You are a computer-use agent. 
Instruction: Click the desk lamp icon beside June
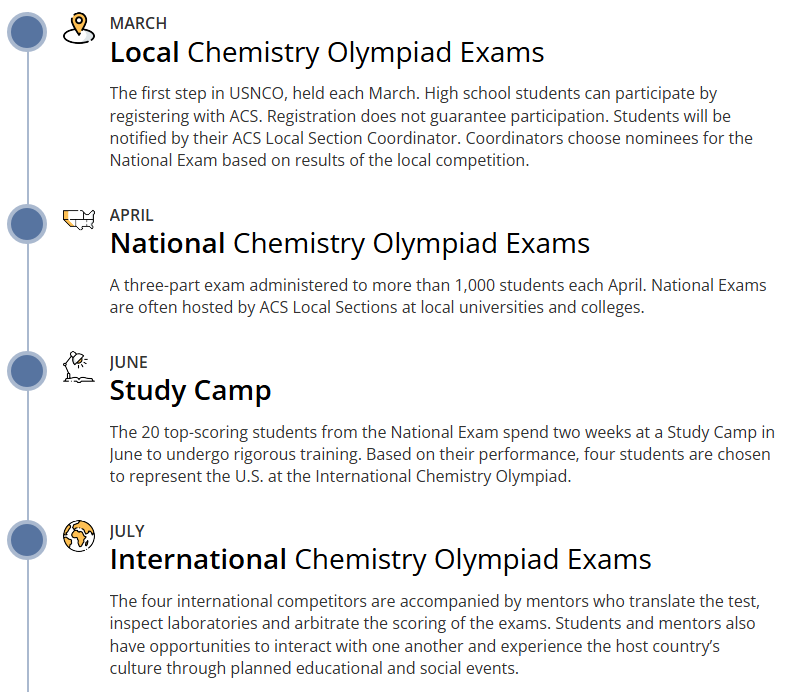[x=78, y=367]
